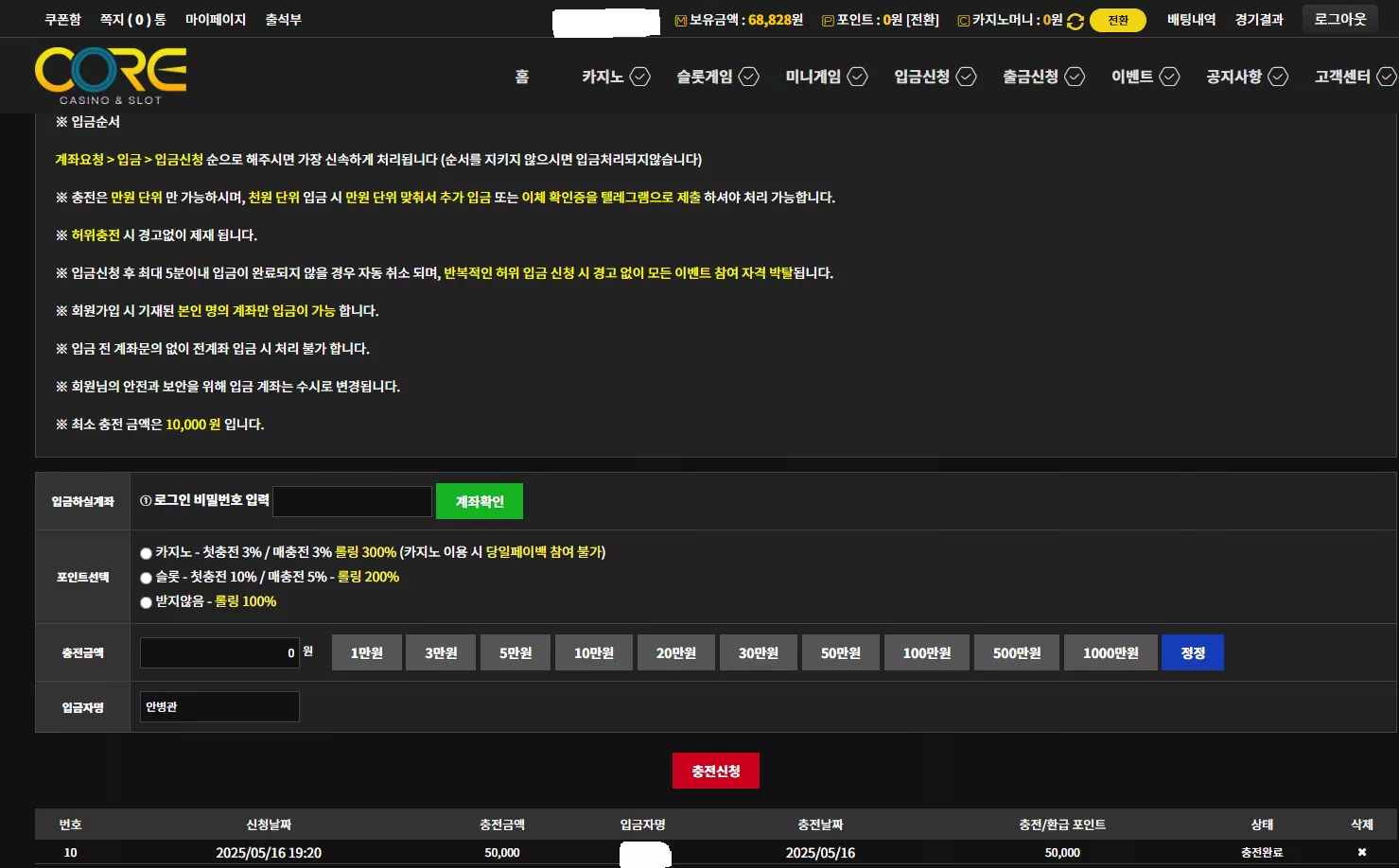Image resolution: width=1399 pixels, height=868 pixels.
Task: Open the 마이페이지 top menu
Action: point(216,20)
